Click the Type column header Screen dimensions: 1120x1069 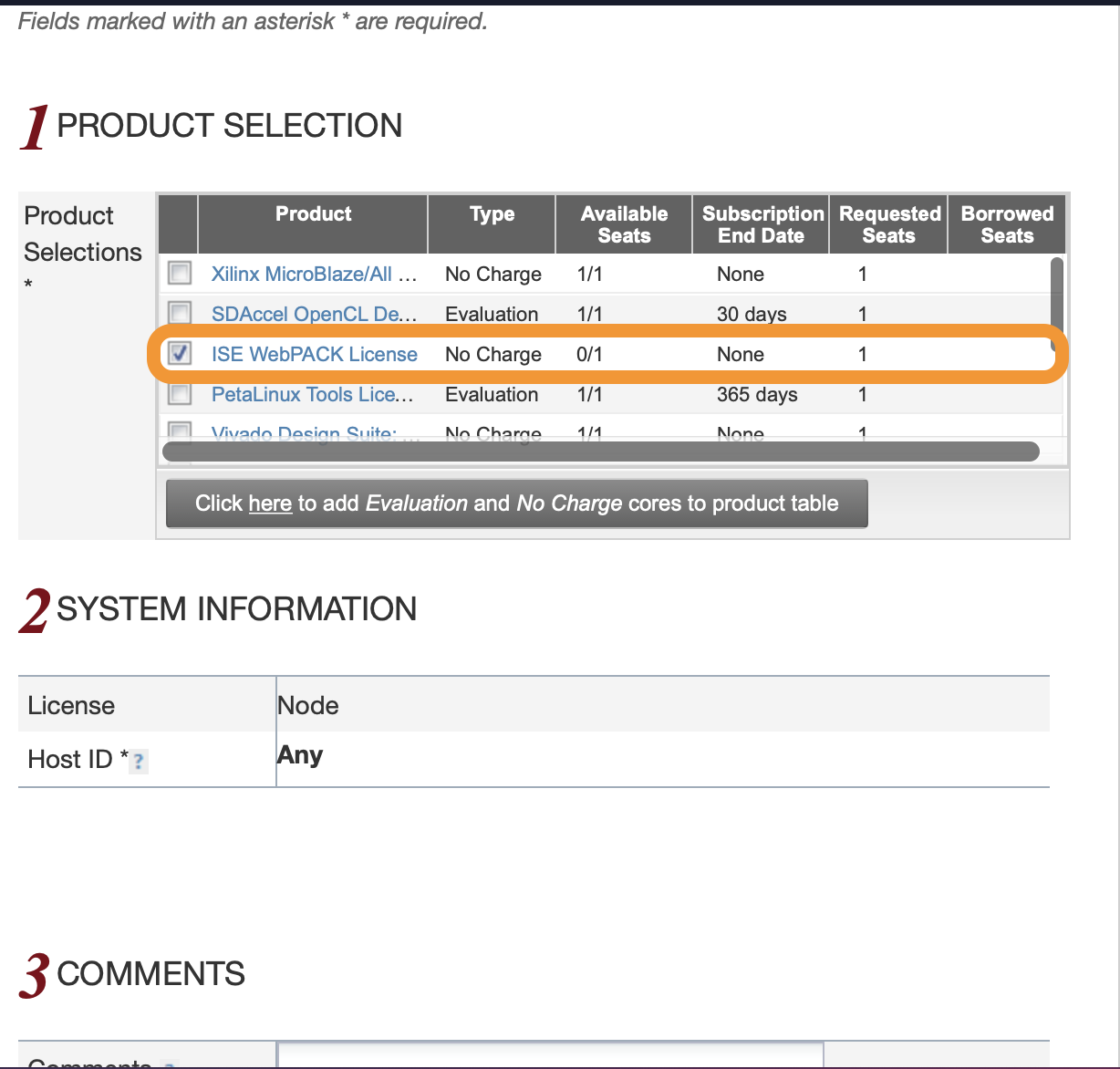point(492,223)
